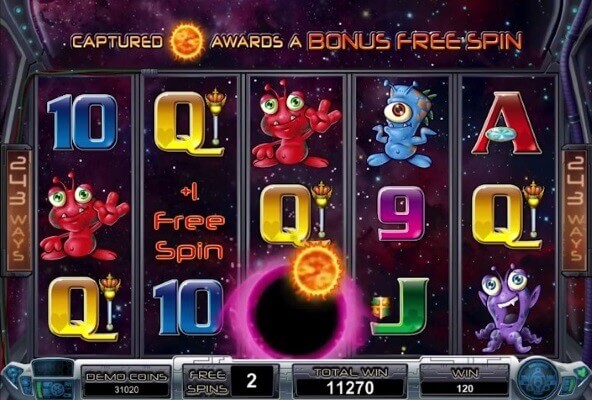Click the purple 9 symbol

[401, 213]
